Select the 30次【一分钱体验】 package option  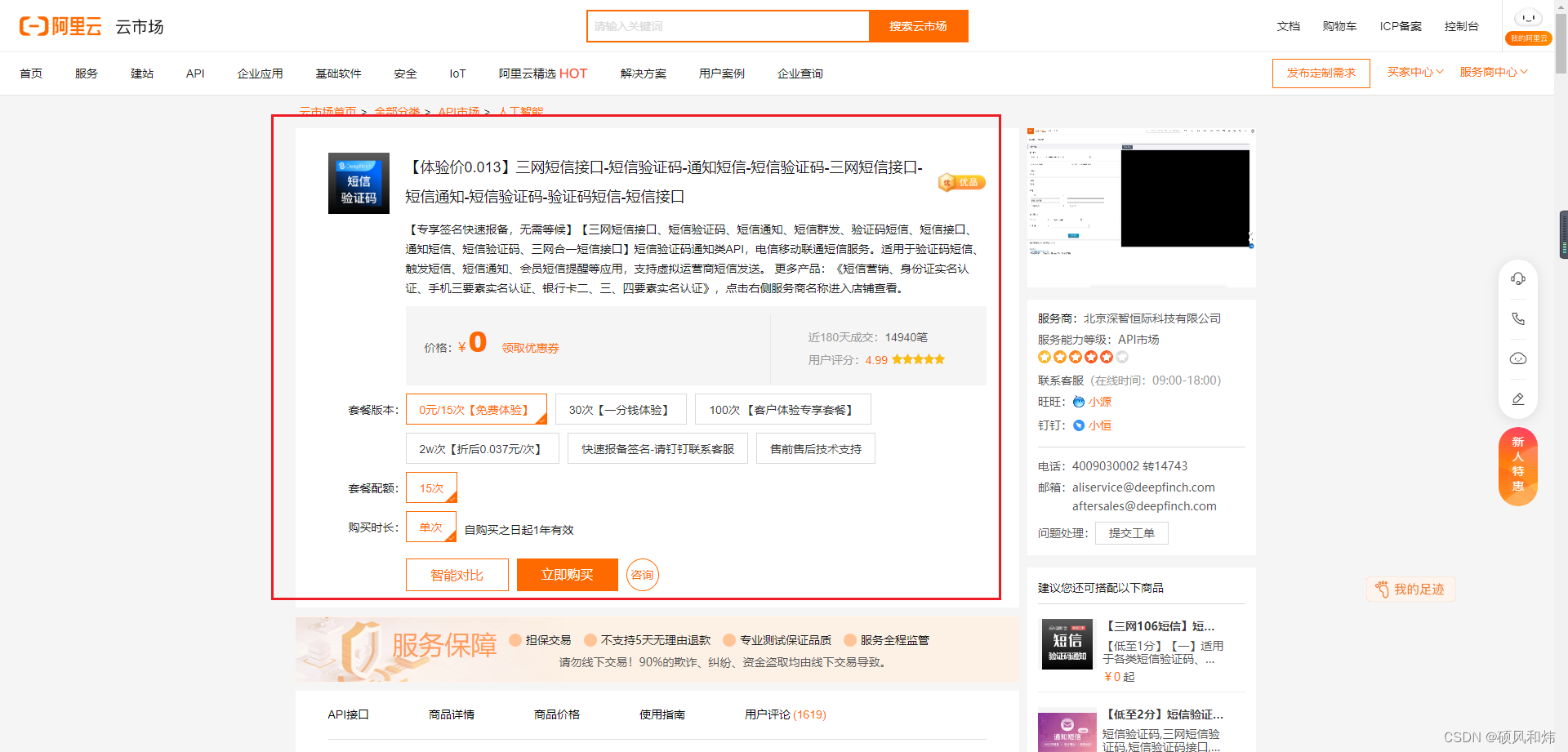click(x=621, y=409)
